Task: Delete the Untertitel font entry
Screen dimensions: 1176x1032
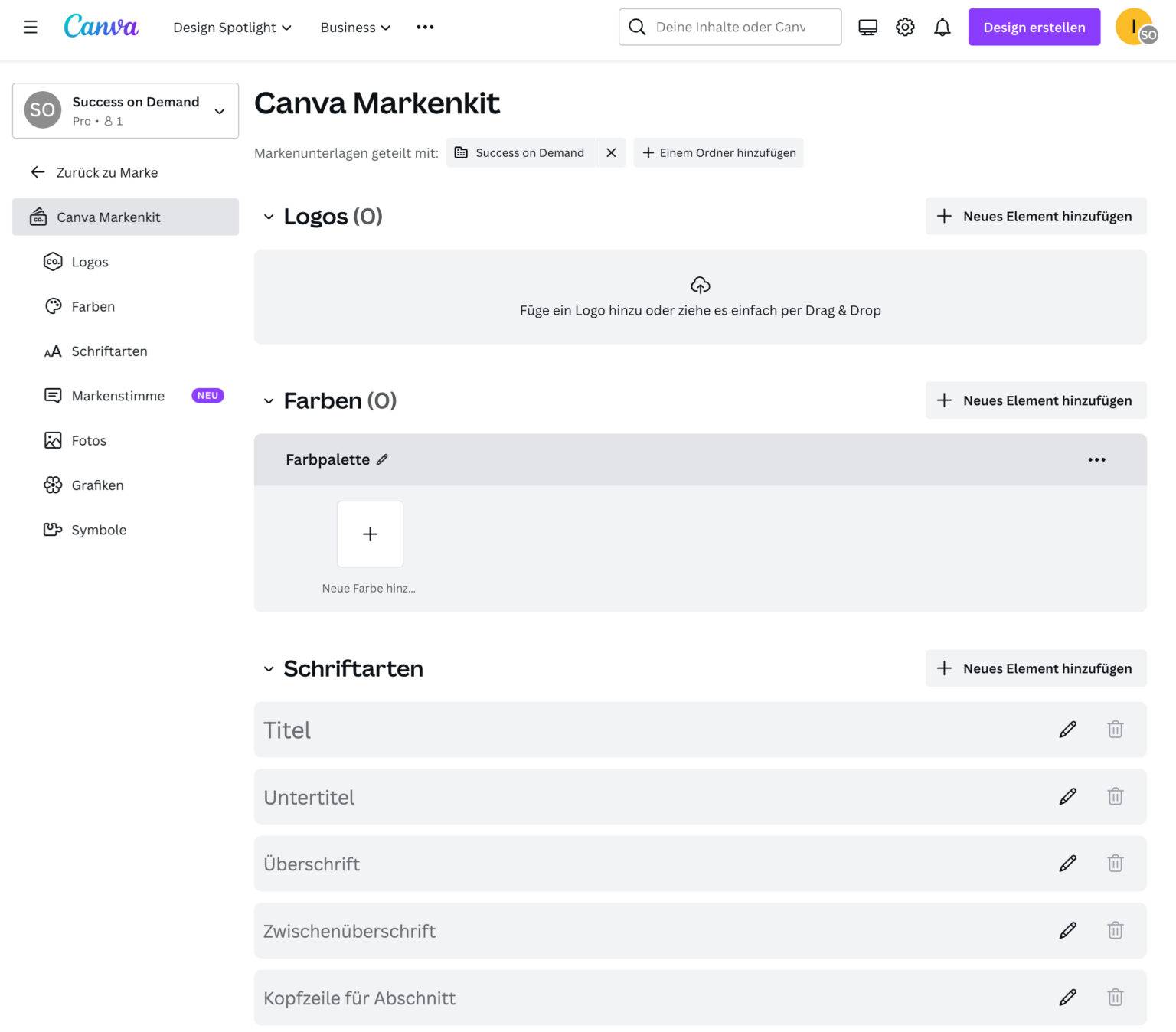Action: [1115, 796]
